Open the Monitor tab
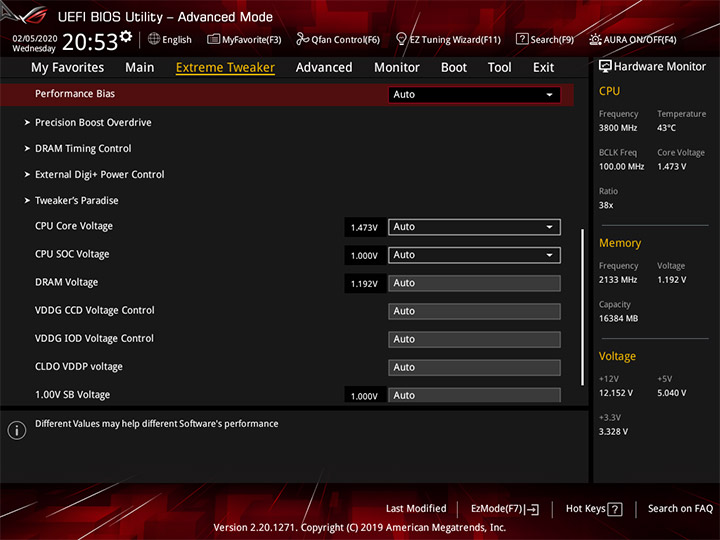 pyautogui.click(x=397, y=68)
